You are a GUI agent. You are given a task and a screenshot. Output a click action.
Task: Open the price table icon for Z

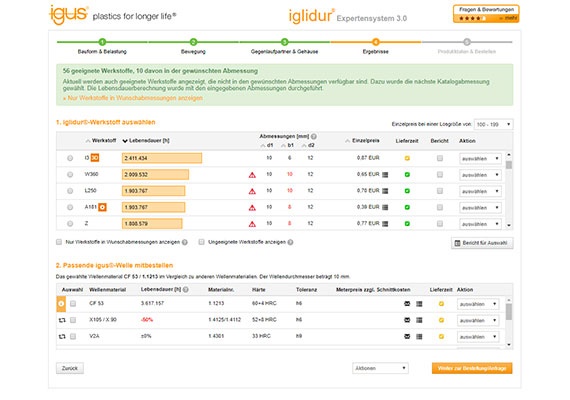pos(385,224)
